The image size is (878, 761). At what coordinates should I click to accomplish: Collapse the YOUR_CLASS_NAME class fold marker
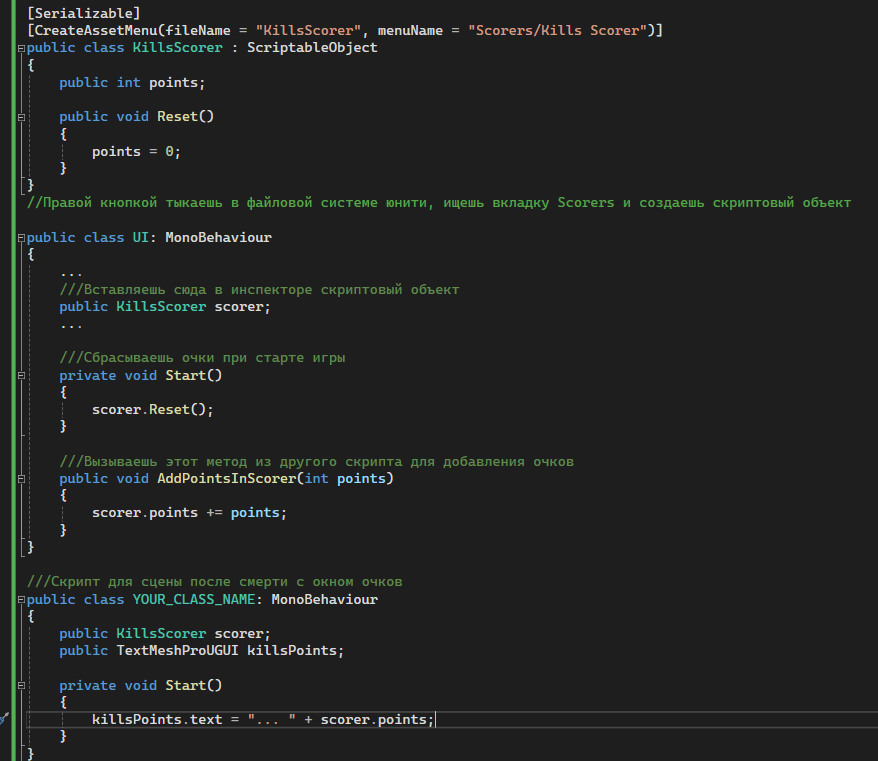pyautogui.click(x=21, y=600)
